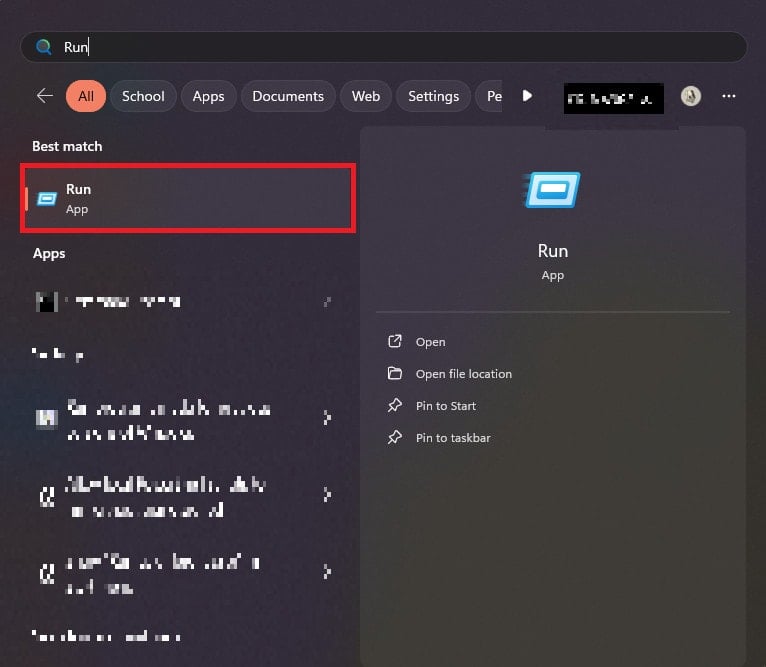This screenshot has height=667, width=766.
Task: Switch to the Apps filter tab
Action: pos(209,96)
